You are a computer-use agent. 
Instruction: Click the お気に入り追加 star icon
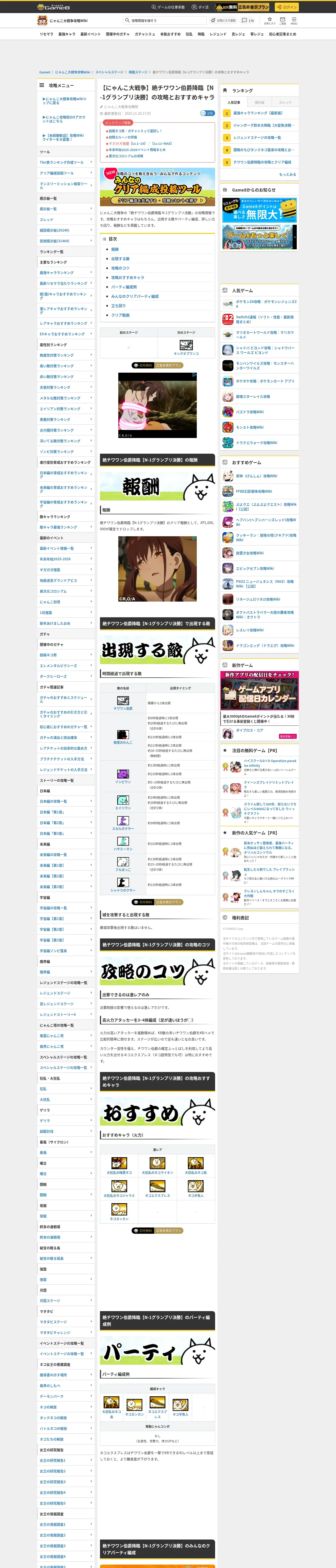[x=214, y=21]
